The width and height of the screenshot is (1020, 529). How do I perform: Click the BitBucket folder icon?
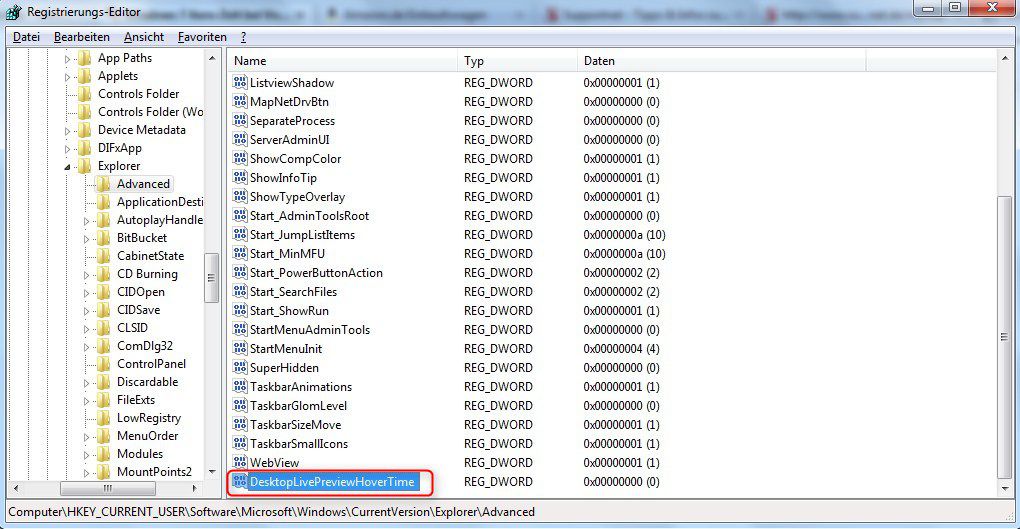coord(104,238)
